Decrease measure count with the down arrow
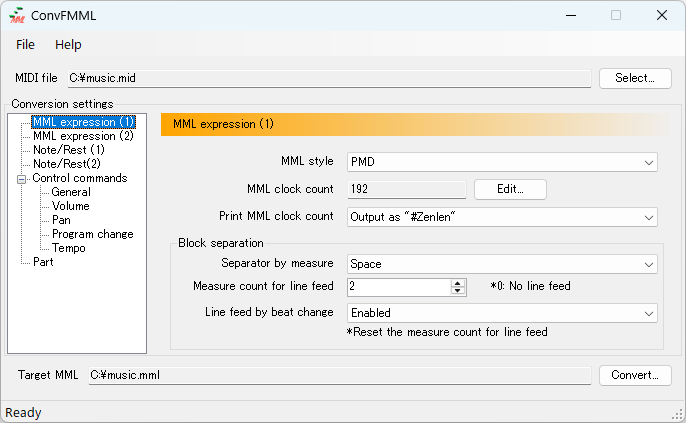 pos(458,292)
